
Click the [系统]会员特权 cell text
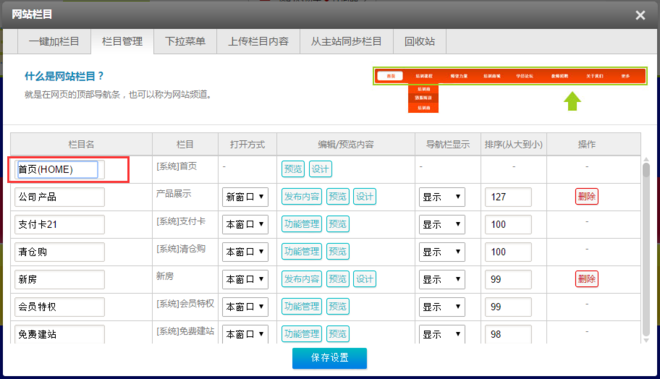(185, 303)
